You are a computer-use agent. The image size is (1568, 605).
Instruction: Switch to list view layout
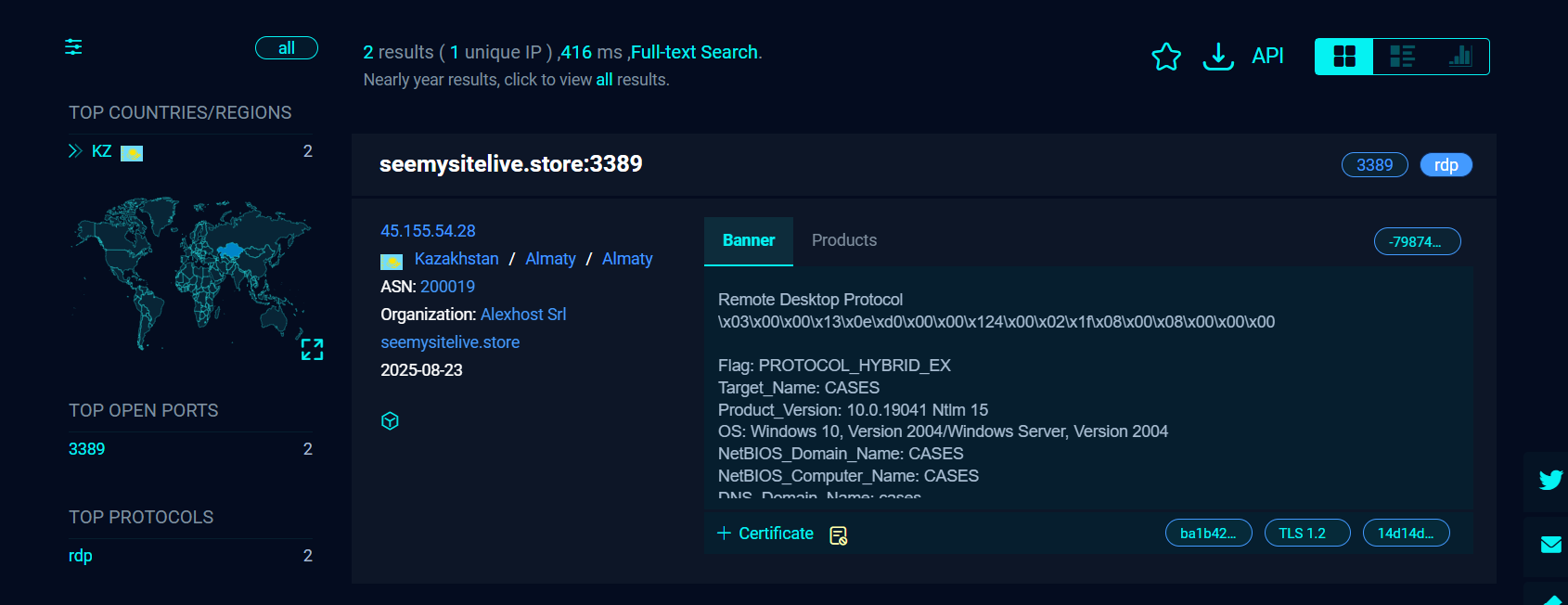tap(1402, 57)
